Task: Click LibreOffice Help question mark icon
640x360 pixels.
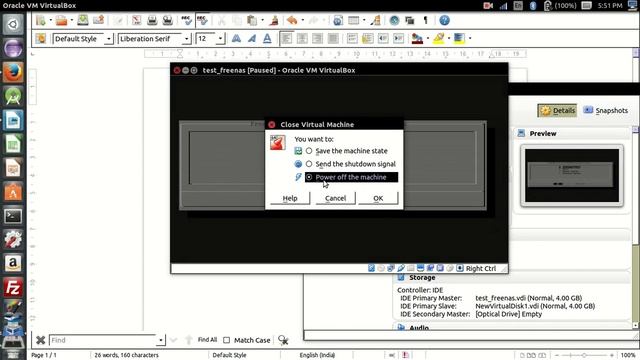Action: tap(444, 20)
